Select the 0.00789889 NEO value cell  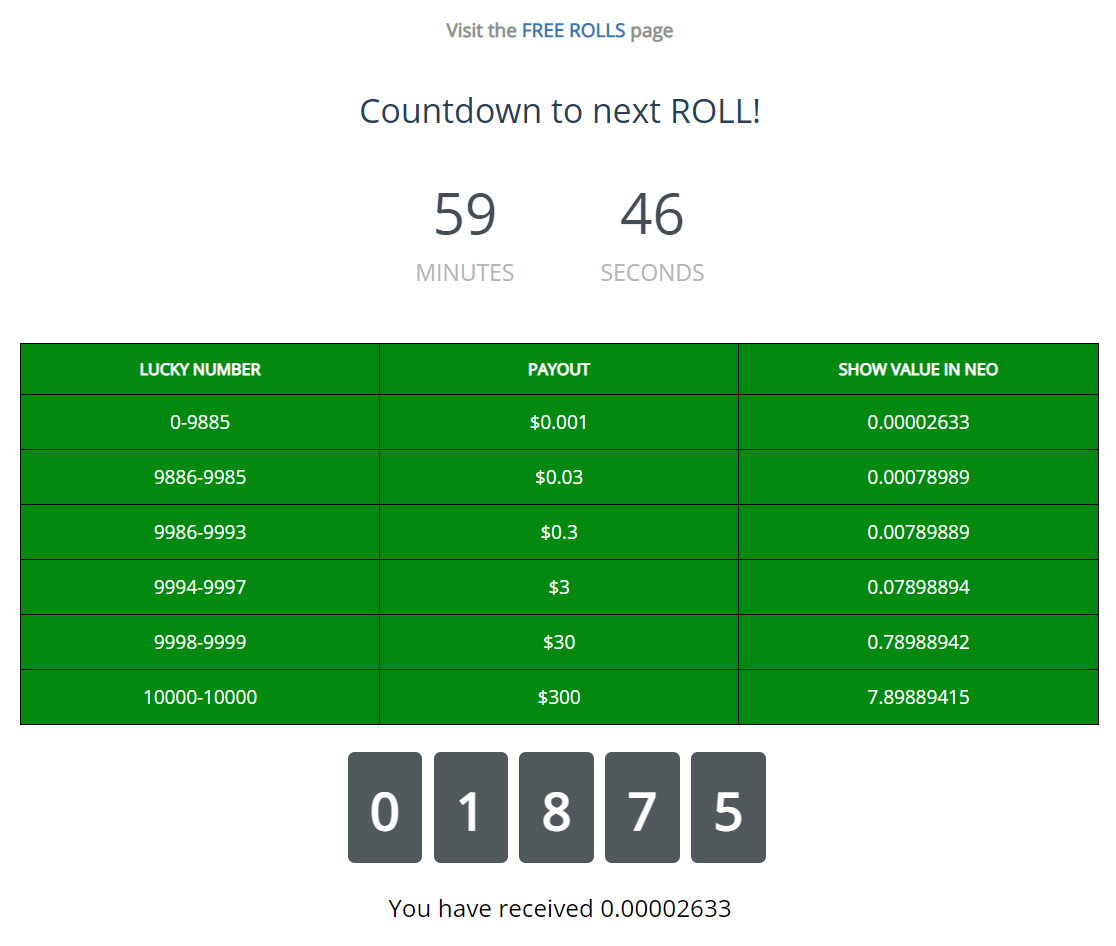918,532
